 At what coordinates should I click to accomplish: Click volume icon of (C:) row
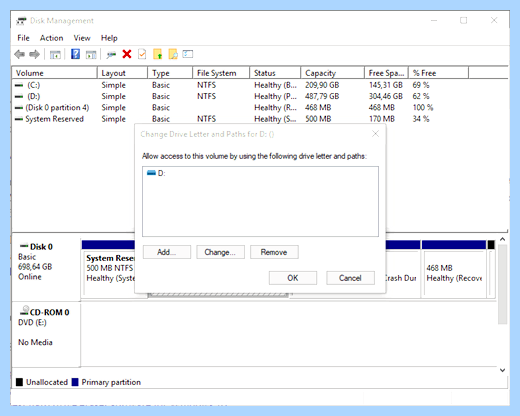[x=19, y=85]
